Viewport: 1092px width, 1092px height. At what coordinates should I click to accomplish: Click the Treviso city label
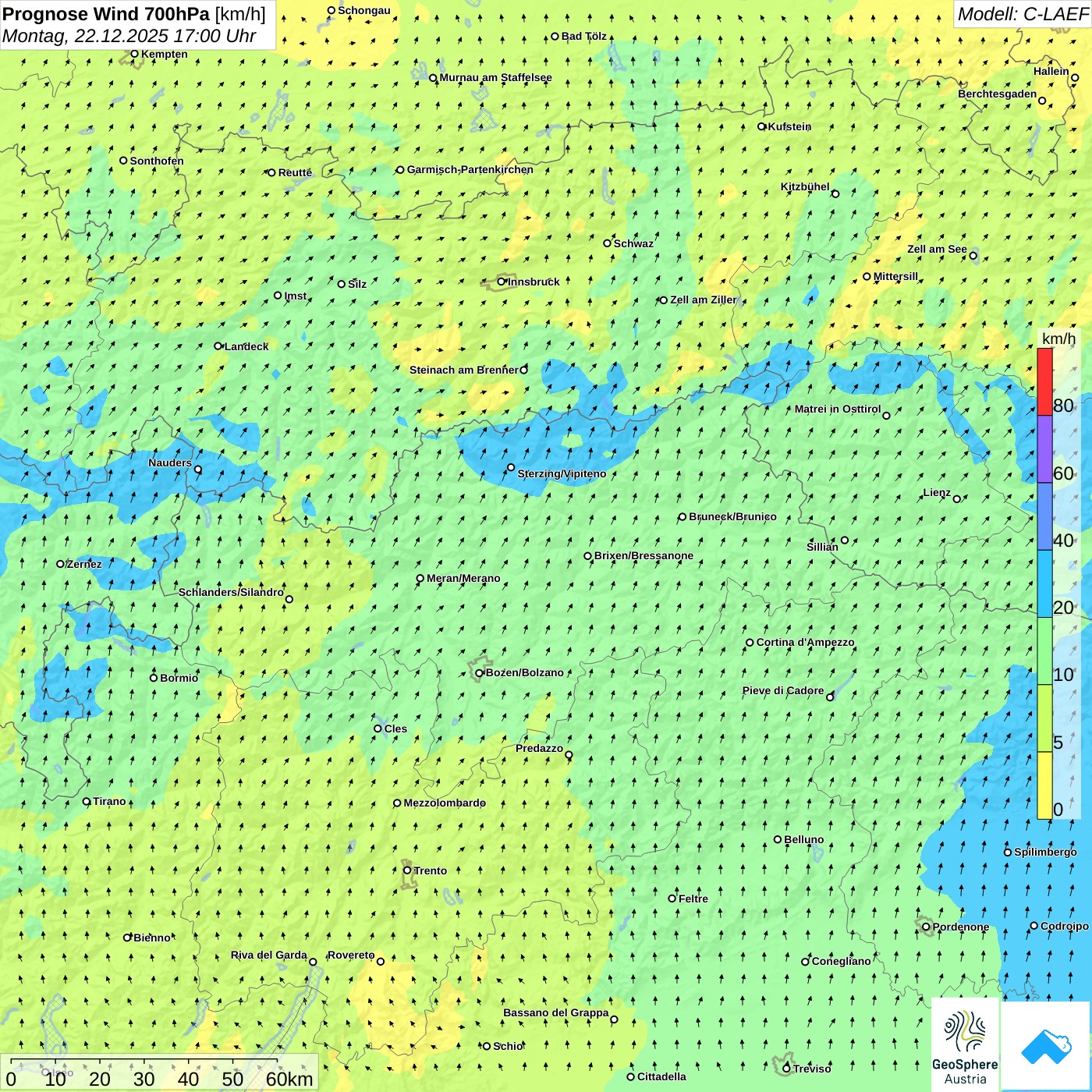pos(812,1069)
